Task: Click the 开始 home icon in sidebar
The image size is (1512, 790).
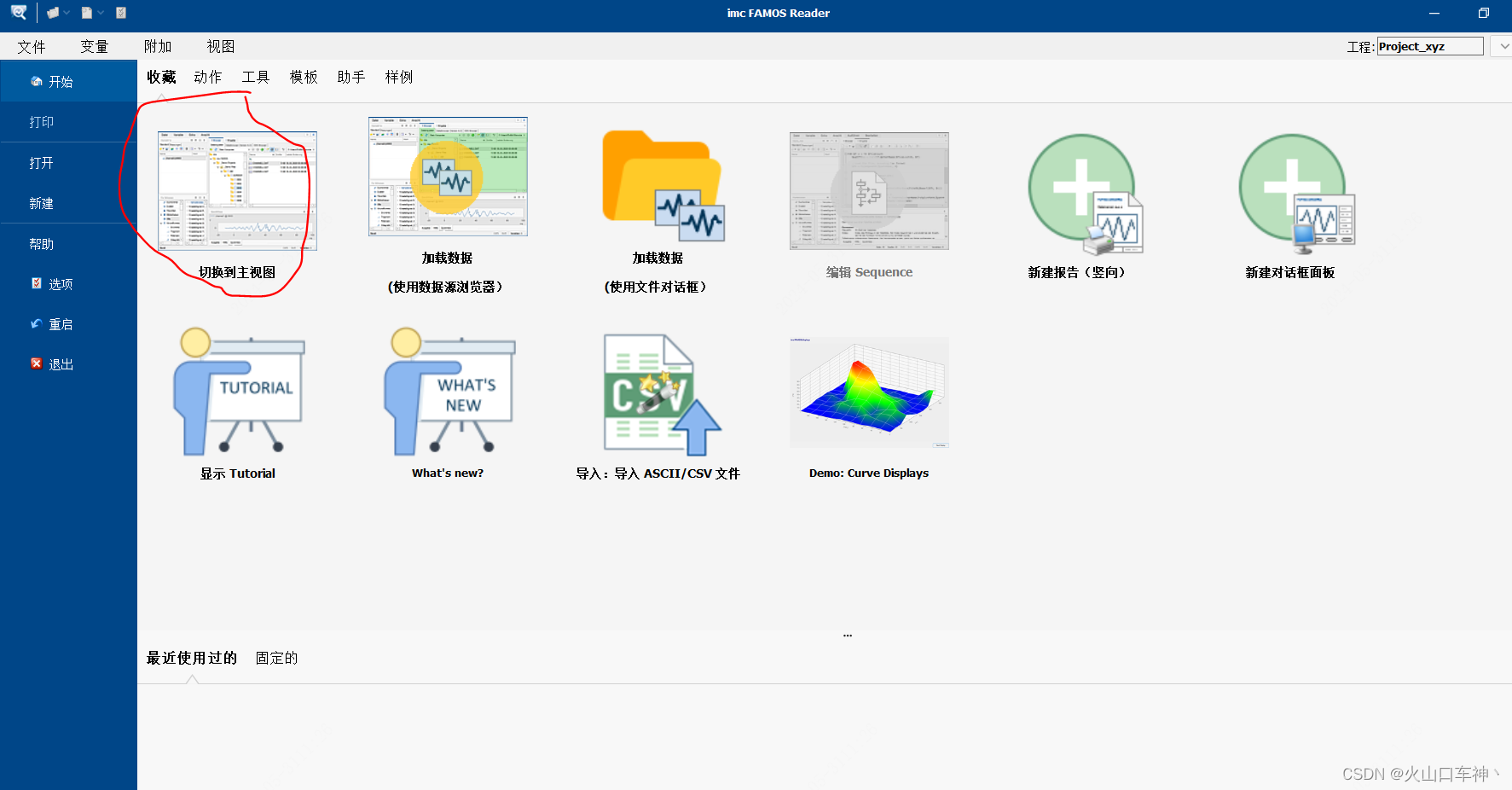Action: tap(37, 81)
